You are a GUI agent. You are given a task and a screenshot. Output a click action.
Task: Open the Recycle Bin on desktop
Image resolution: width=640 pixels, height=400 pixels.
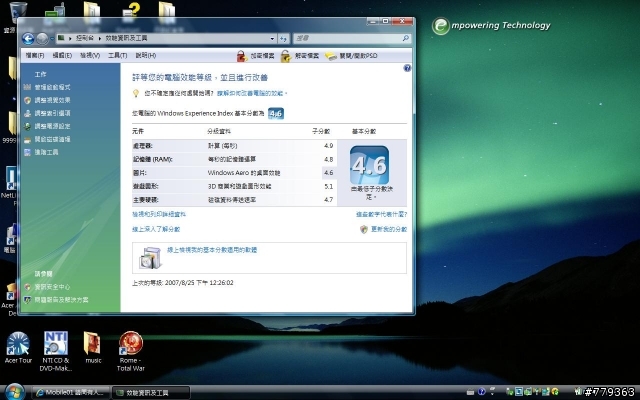pyautogui.click(x=18, y=12)
